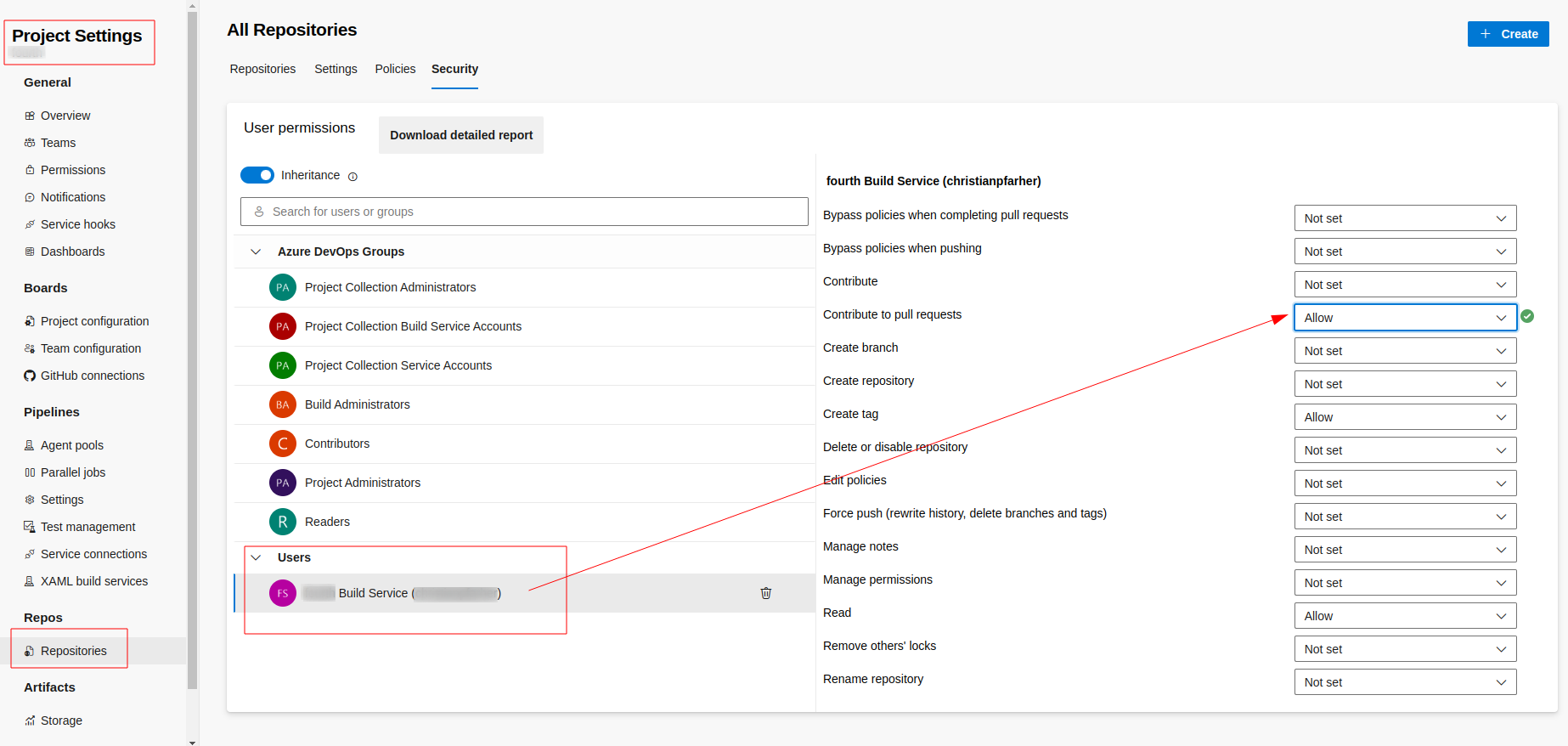
Task: Toggle the Inheritance switch off
Action: [257, 175]
